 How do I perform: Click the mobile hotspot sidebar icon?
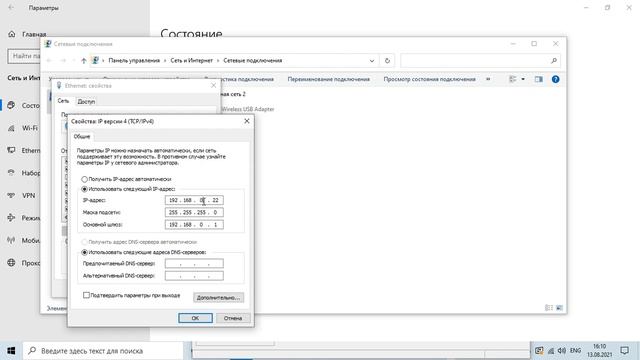pos(11,240)
